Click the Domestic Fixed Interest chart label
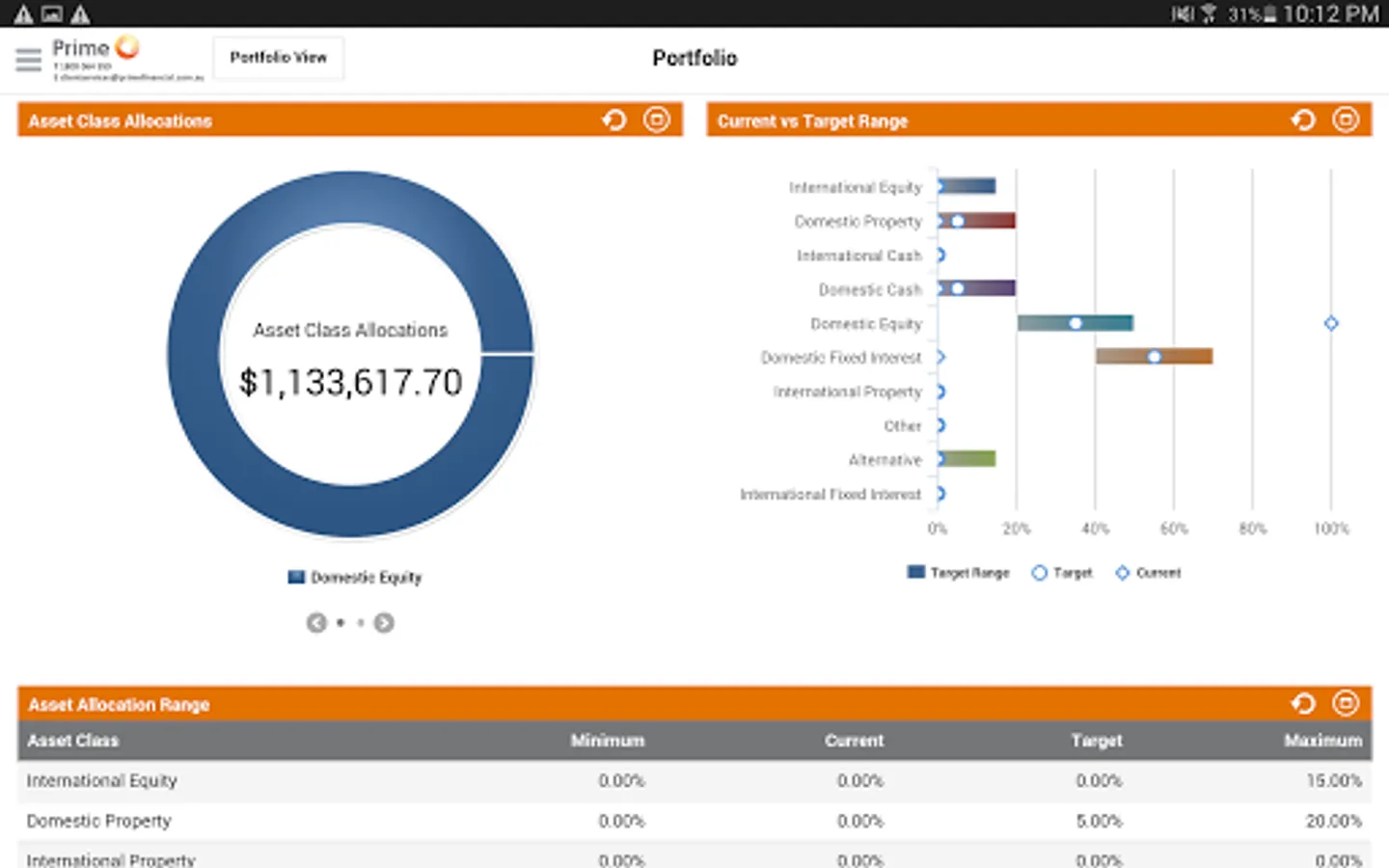 point(841,358)
